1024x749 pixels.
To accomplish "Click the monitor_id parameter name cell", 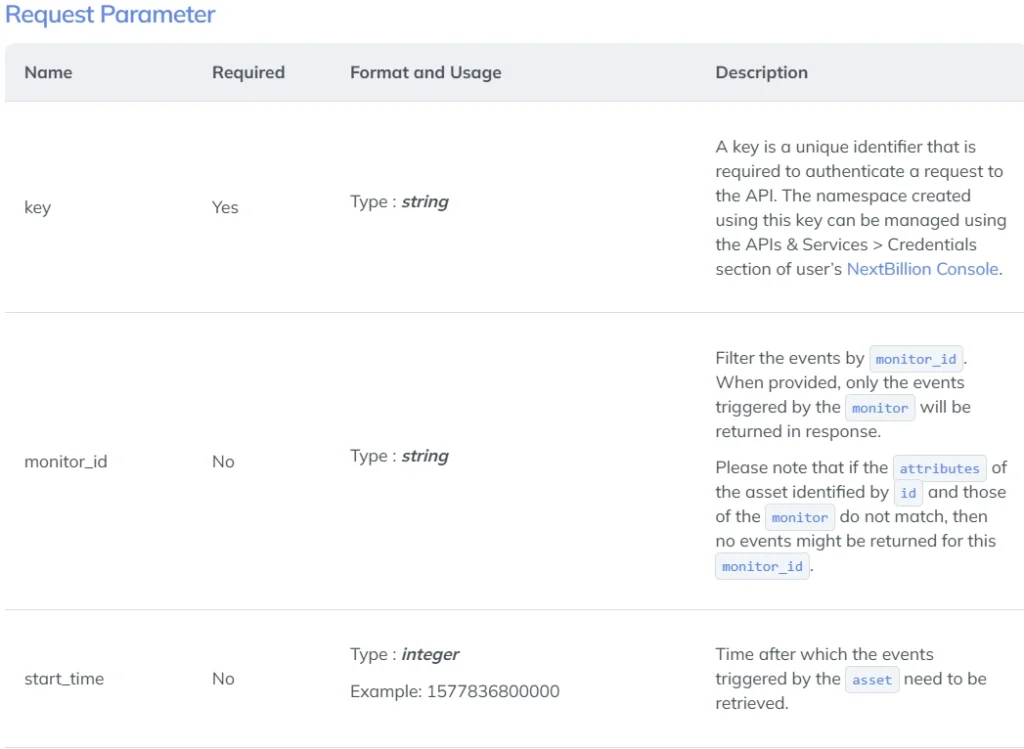I will tap(66, 462).
